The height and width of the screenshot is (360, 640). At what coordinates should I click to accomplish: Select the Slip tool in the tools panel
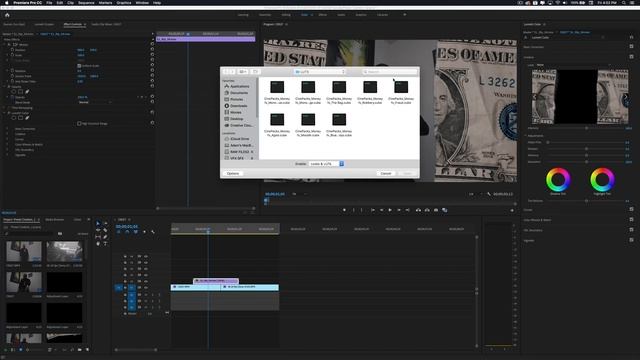tap(98, 237)
